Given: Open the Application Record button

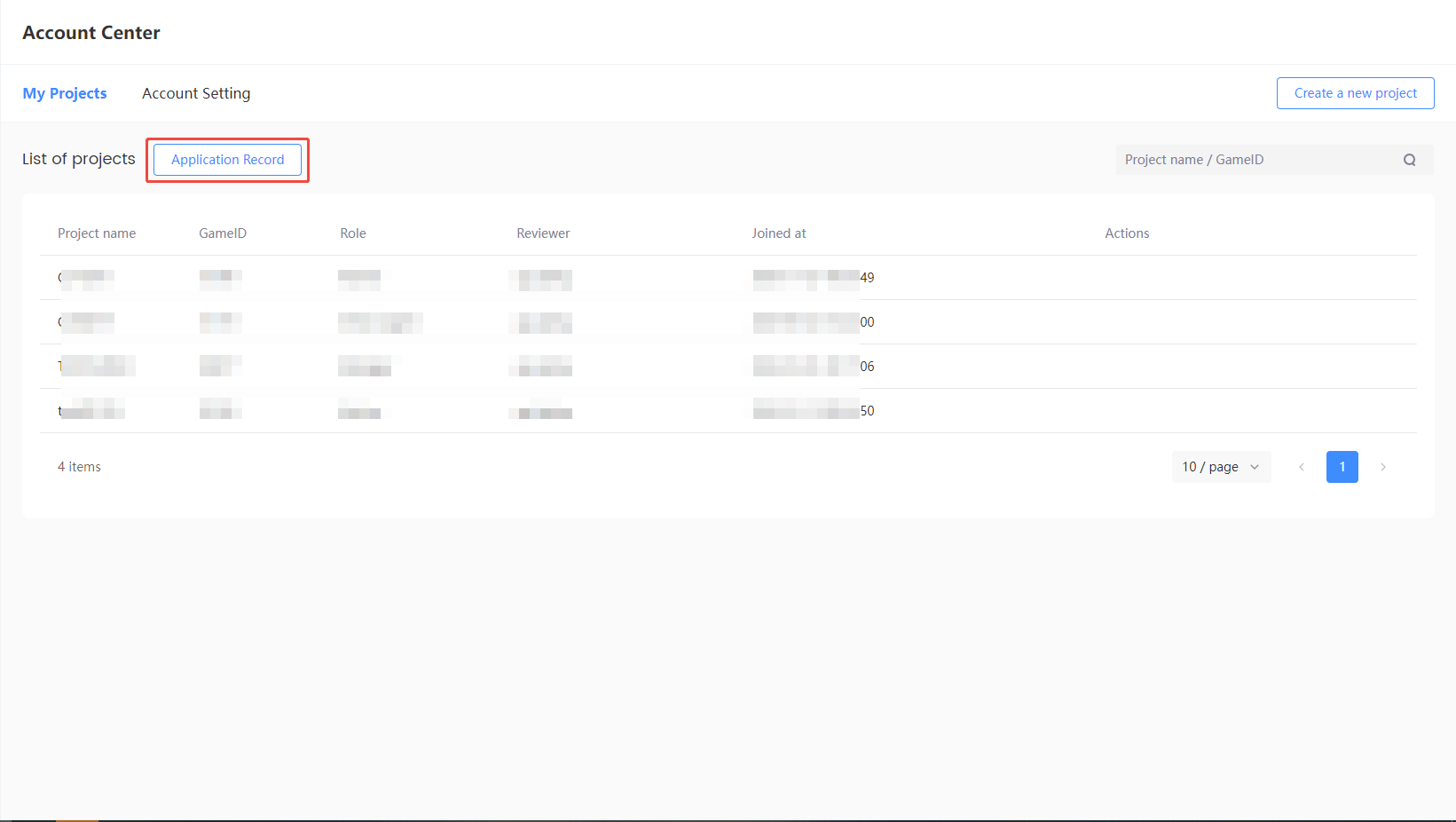Looking at the screenshot, I should tap(227, 160).
